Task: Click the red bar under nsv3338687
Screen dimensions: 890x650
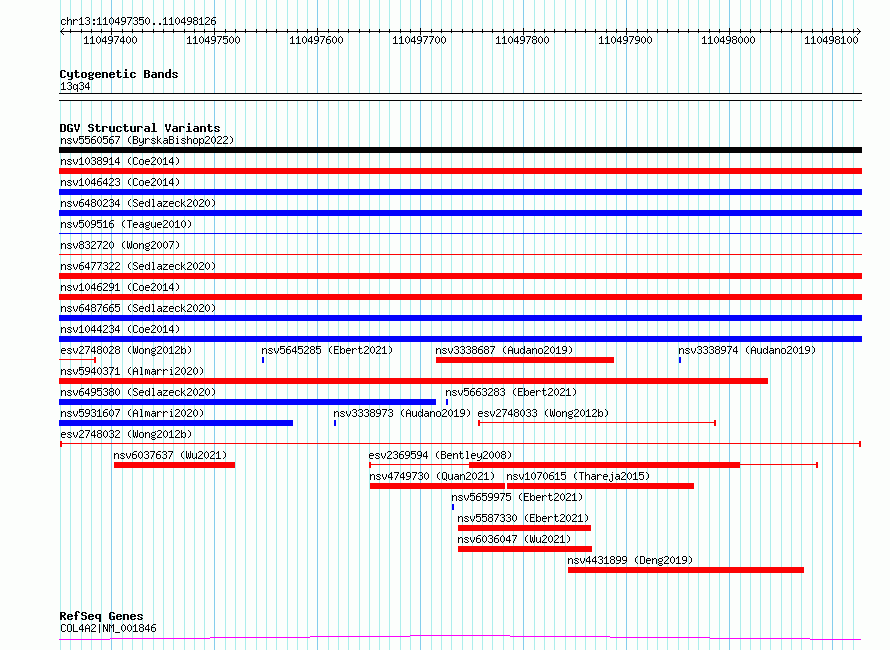Action: [x=524, y=360]
